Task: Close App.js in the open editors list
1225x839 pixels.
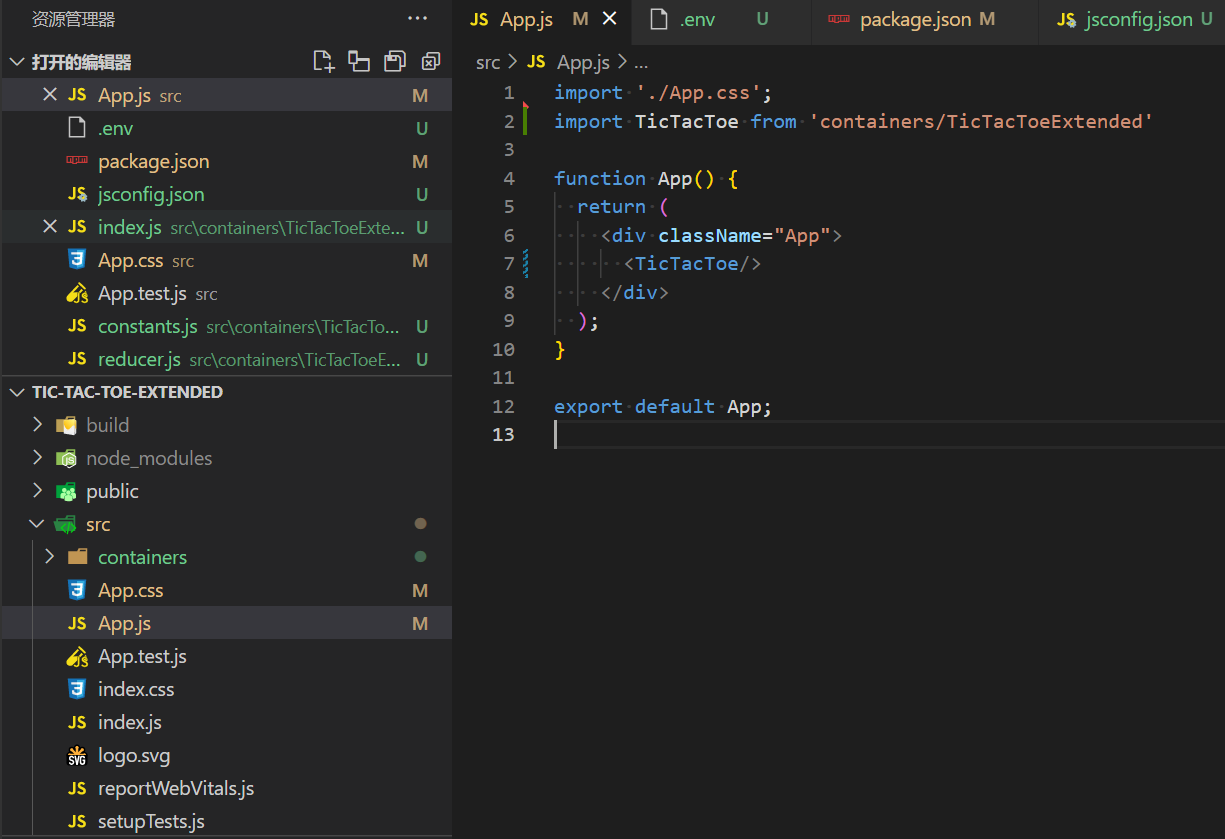Action: [x=50, y=95]
